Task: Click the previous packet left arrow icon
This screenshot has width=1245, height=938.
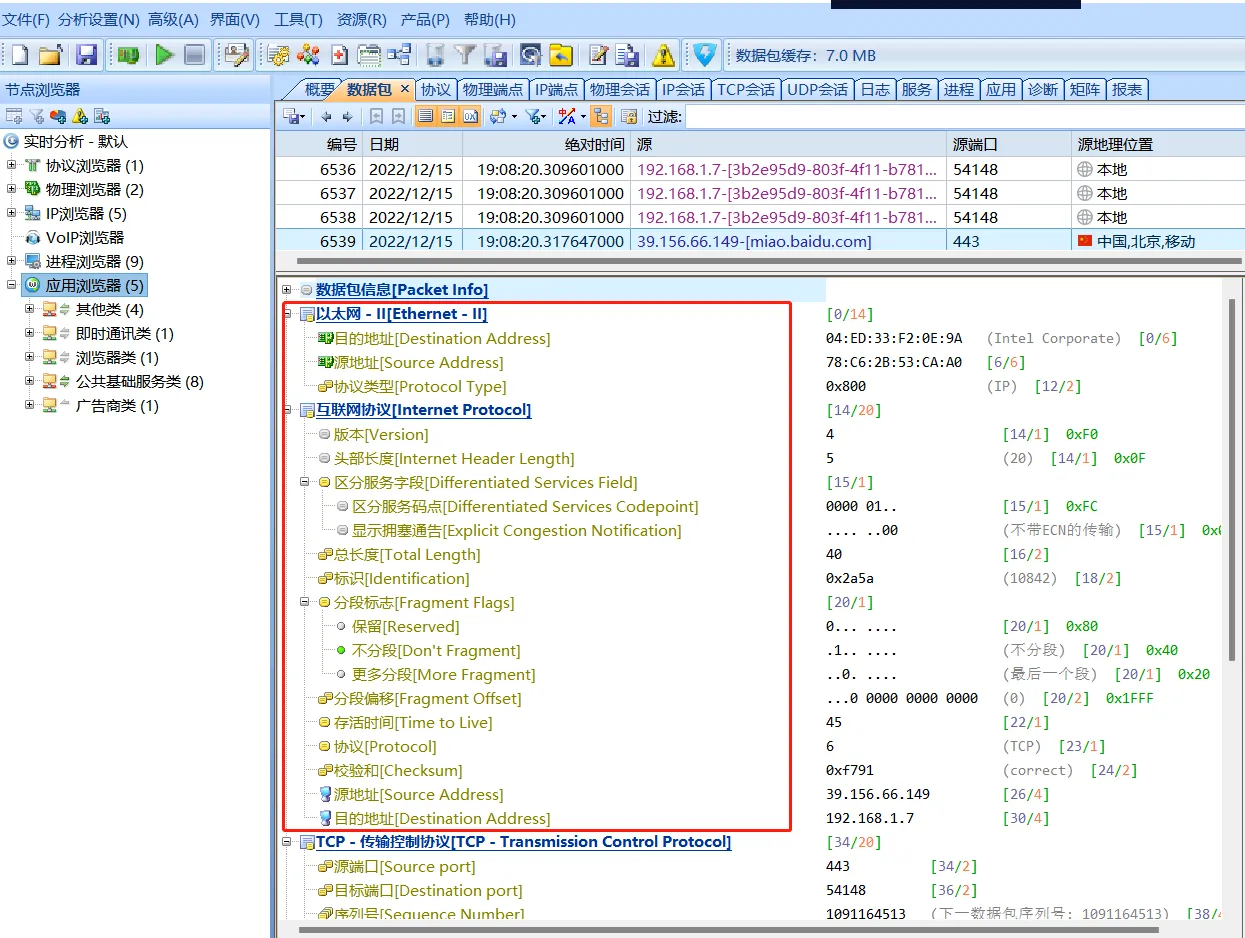Action: pos(326,116)
